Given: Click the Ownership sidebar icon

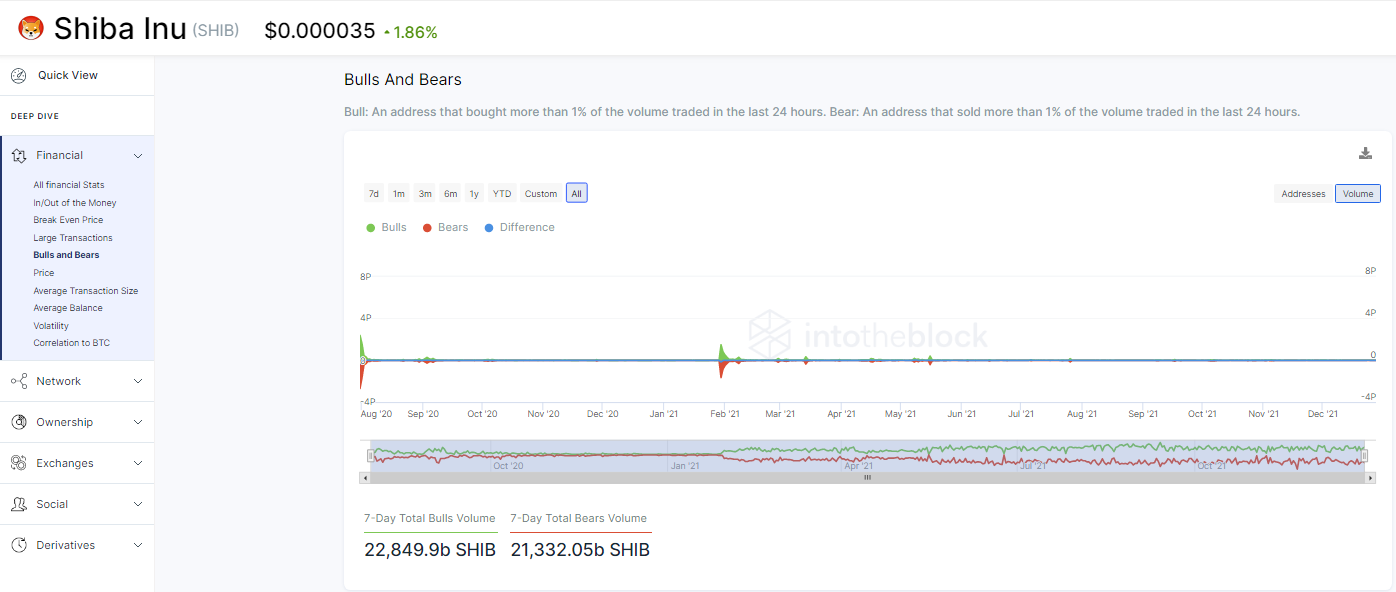Looking at the screenshot, I should click(x=18, y=422).
